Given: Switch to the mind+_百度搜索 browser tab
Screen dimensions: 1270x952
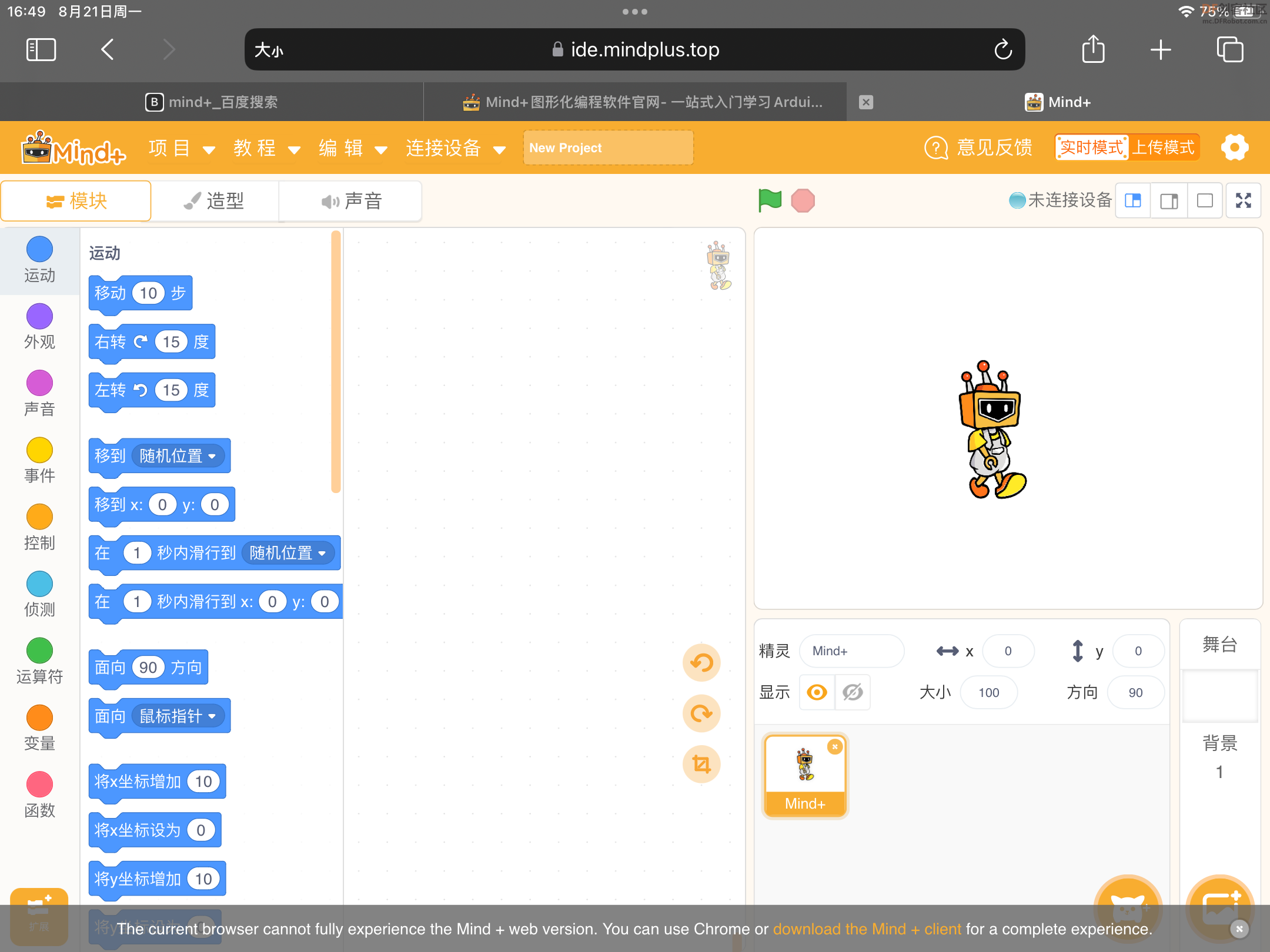Looking at the screenshot, I should 212,102.
